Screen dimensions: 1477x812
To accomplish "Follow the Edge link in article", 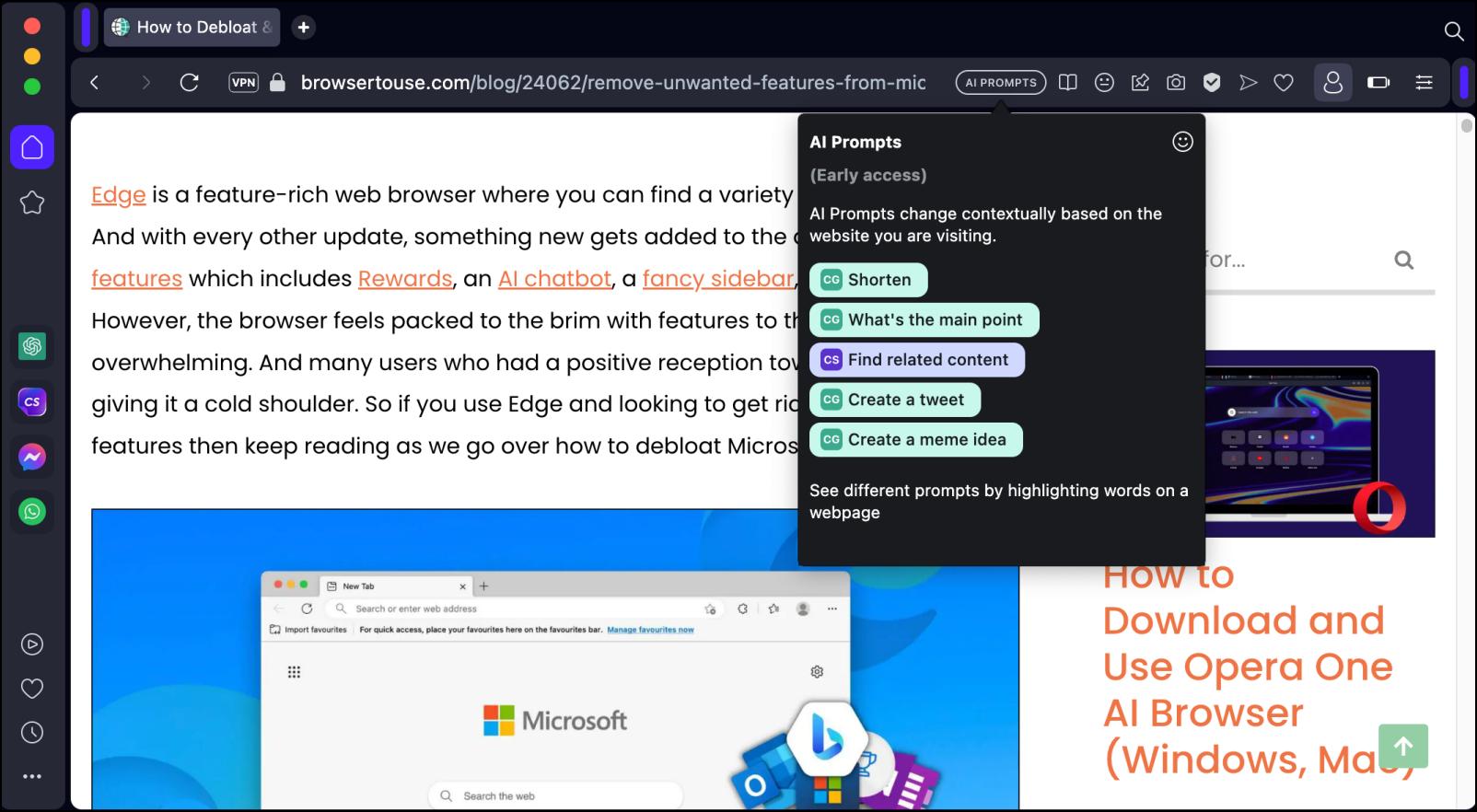I will coord(119,194).
